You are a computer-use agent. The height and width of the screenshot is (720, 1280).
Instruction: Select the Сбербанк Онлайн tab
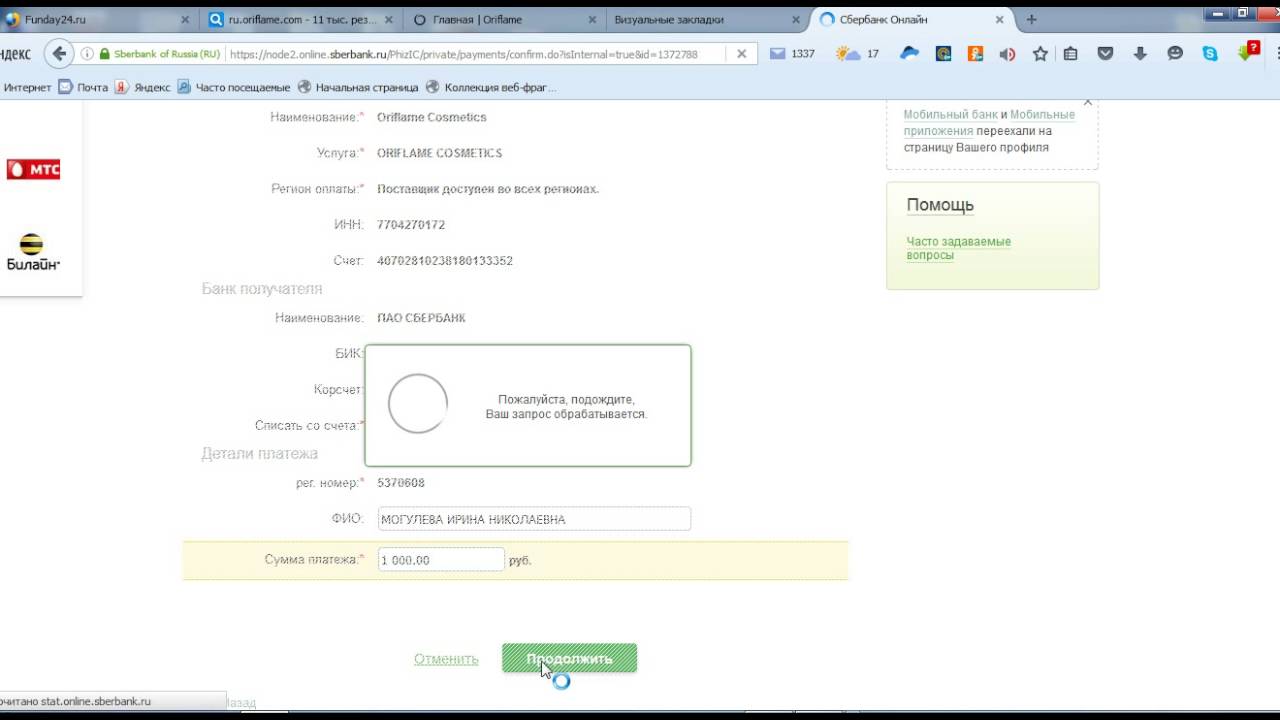pyautogui.click(x=910, y=20)
